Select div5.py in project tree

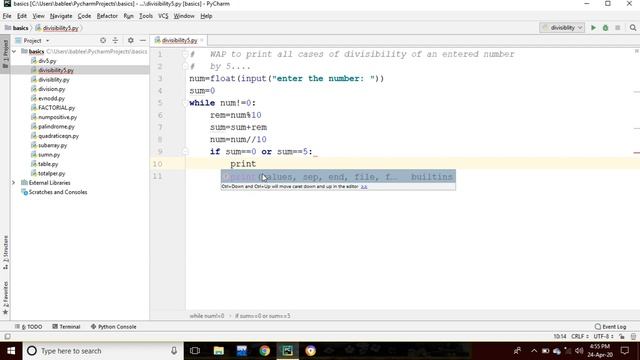click(47, 61)
